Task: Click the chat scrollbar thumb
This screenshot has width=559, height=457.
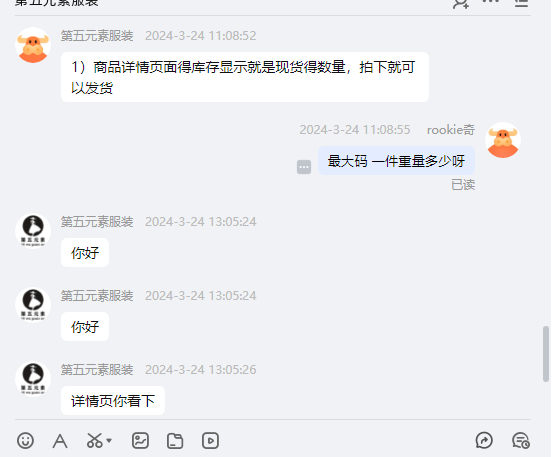Action: pos(546,354)
